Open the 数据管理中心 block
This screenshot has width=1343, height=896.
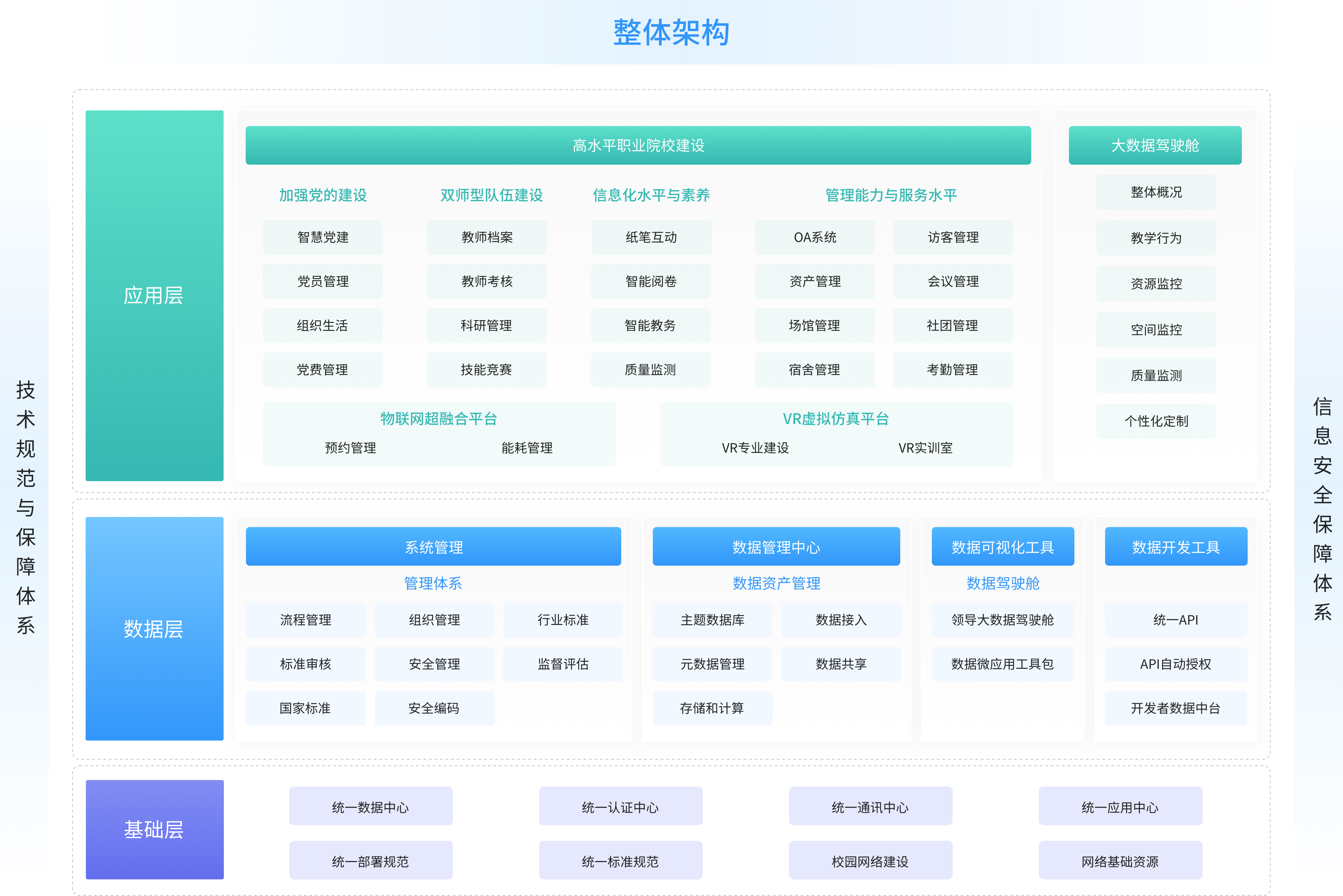coord(776,546)
